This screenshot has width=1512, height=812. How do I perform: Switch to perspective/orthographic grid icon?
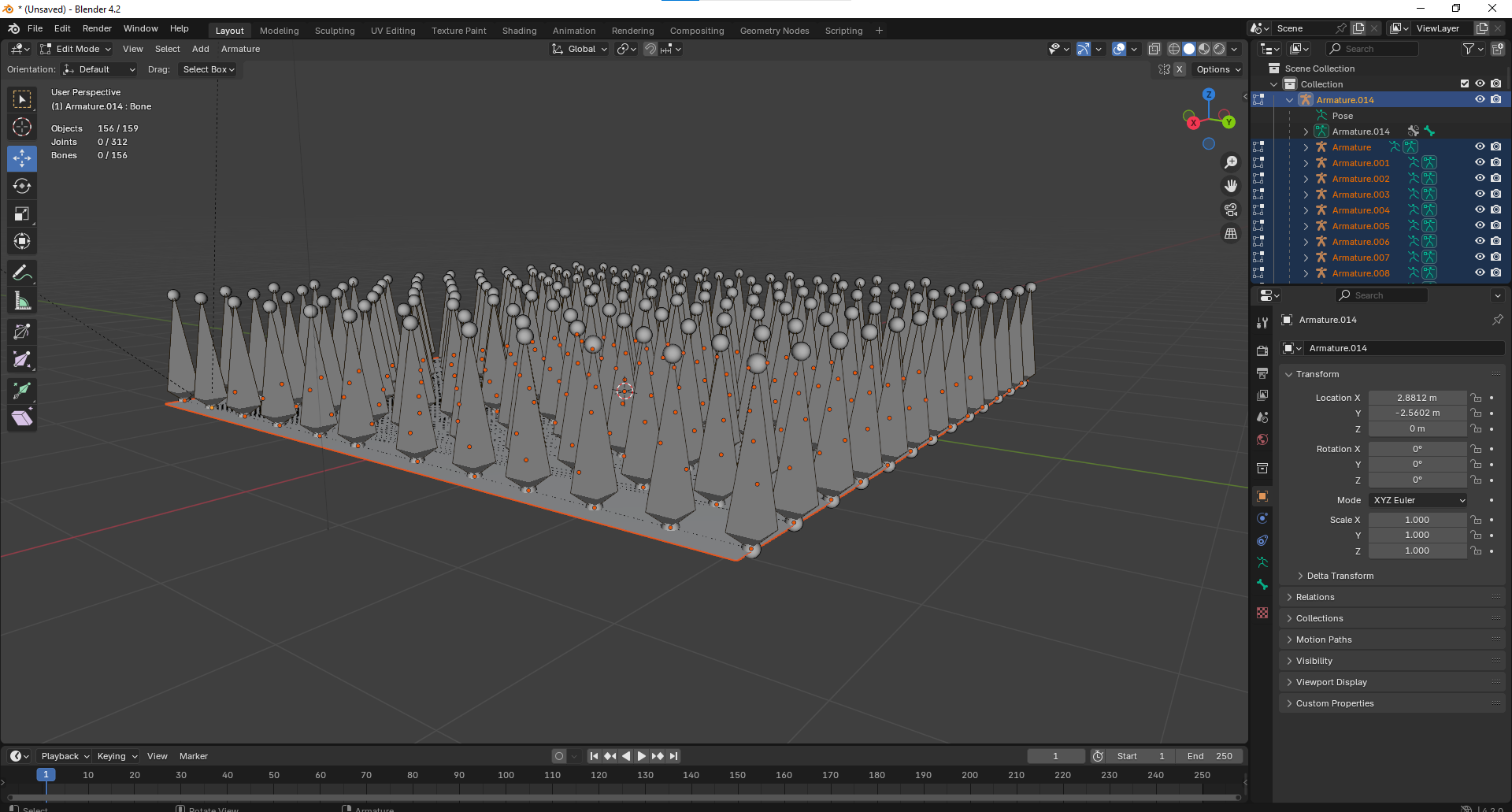[x=1230, y=234]
